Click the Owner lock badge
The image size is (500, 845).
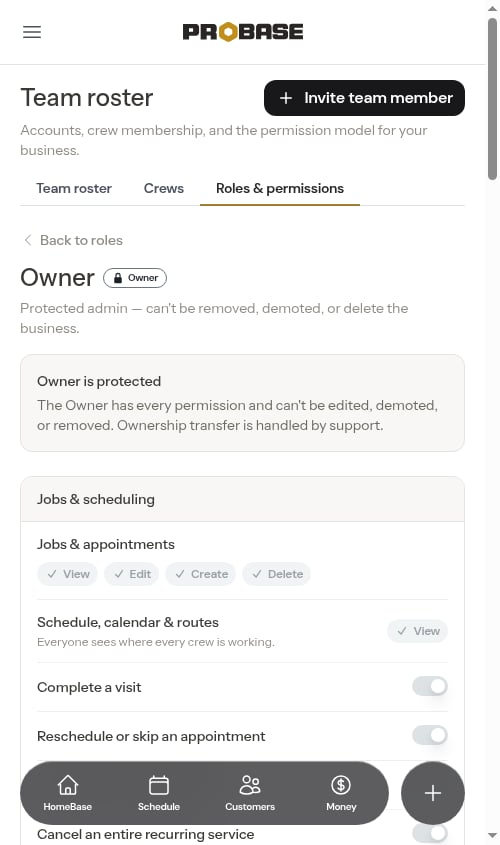(135, 278)
